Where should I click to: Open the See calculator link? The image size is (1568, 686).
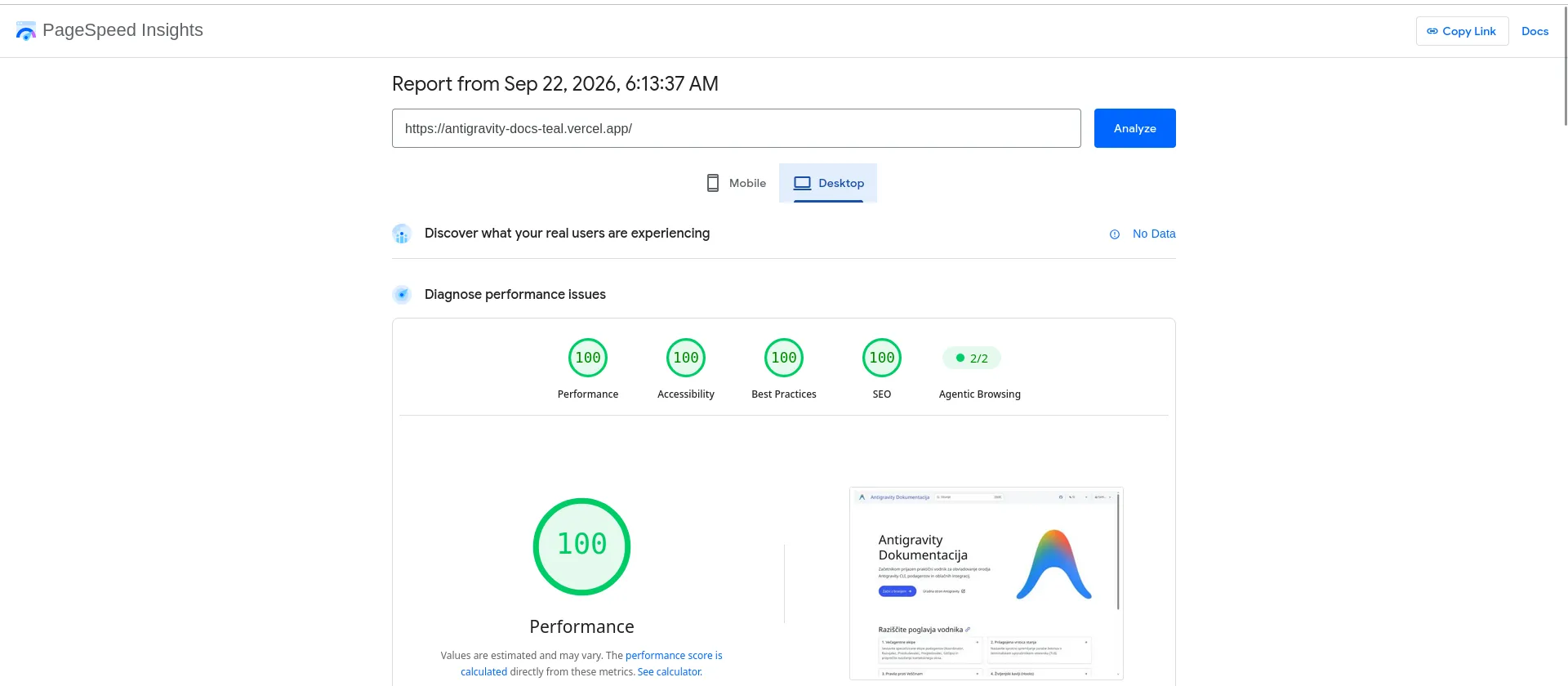click(x=670, y=672)
